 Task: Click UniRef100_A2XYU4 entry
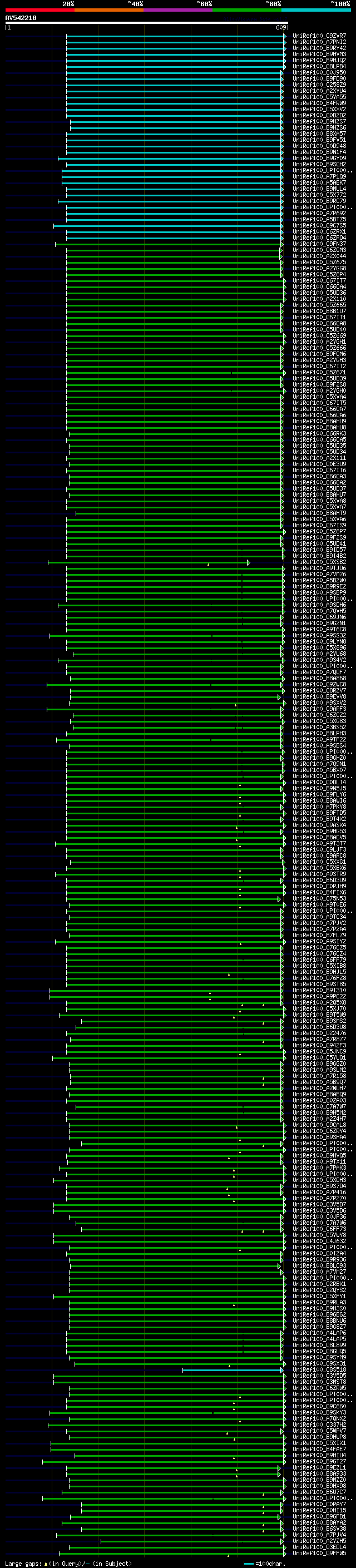point(319,91)
